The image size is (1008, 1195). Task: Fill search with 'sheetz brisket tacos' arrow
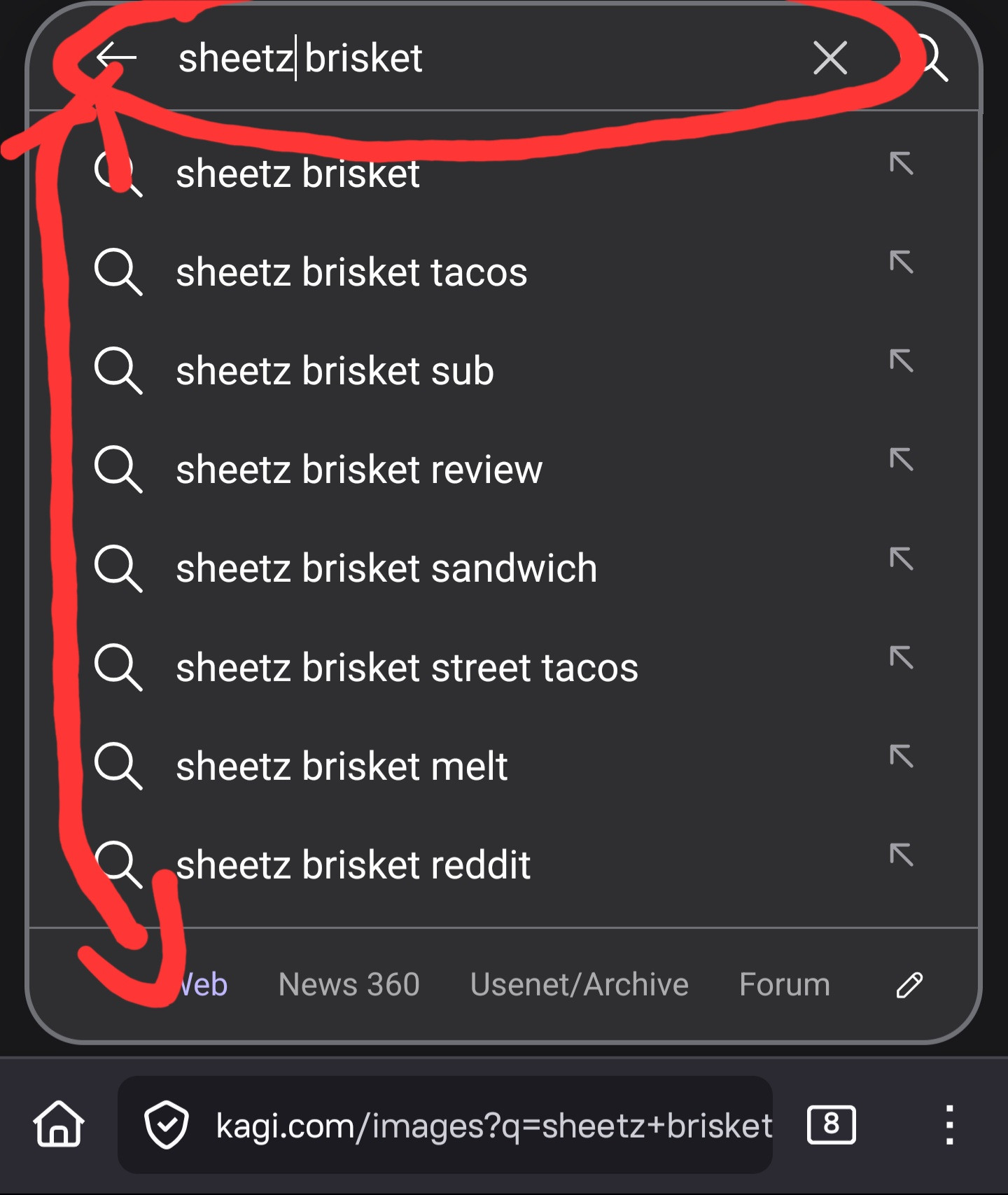tap(901, 263)
